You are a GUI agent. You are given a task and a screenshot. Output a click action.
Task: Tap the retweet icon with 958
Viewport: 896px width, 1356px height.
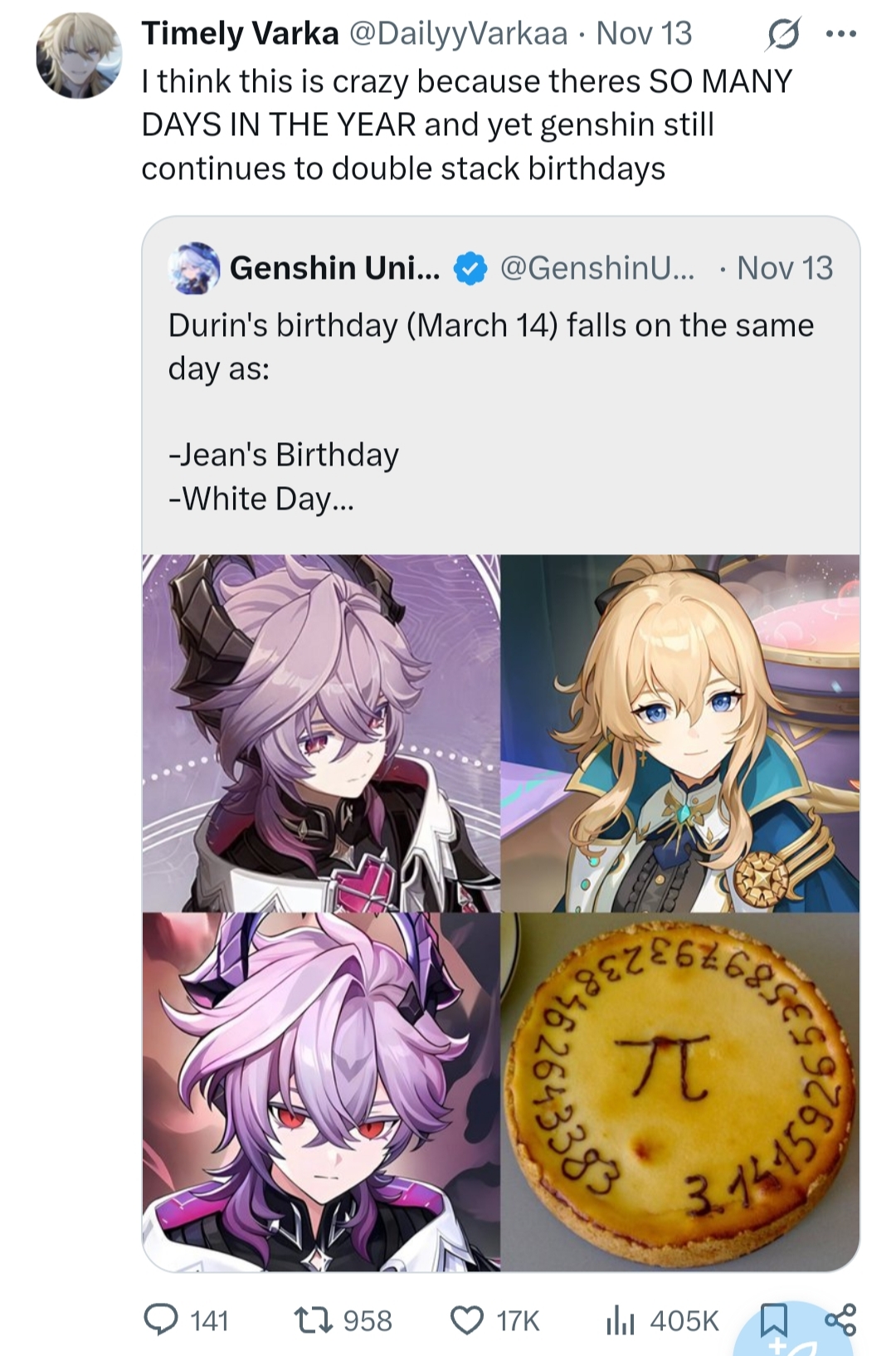[314, 1319]
